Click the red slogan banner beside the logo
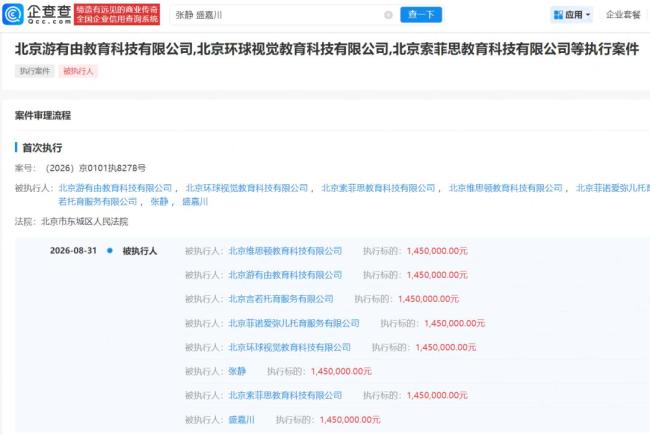Viewport: 650px width, 435px height. click(x=117, y=15)
